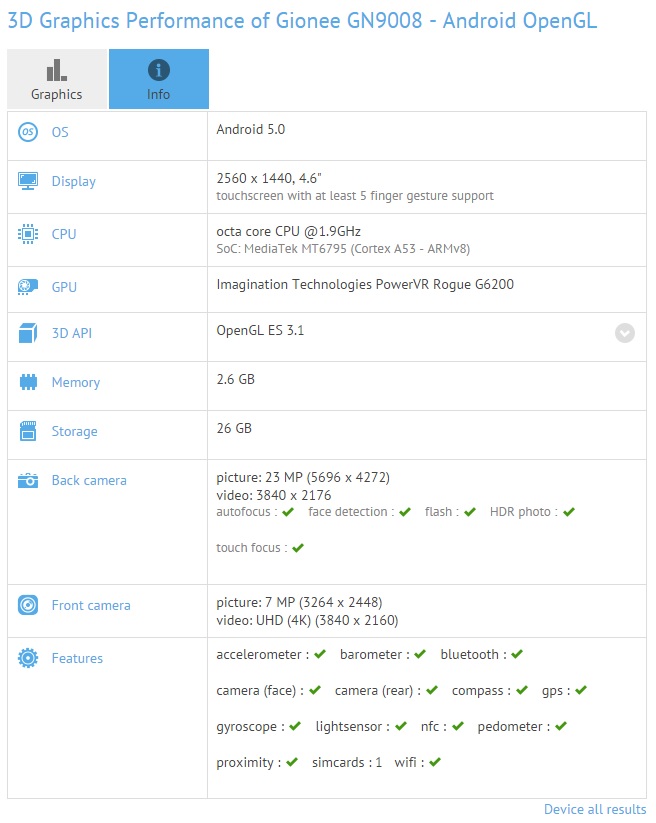The width and height of the screenshot is (656, 823).
Task: Click the 3D API cube icon
Action: pos(28,333)
